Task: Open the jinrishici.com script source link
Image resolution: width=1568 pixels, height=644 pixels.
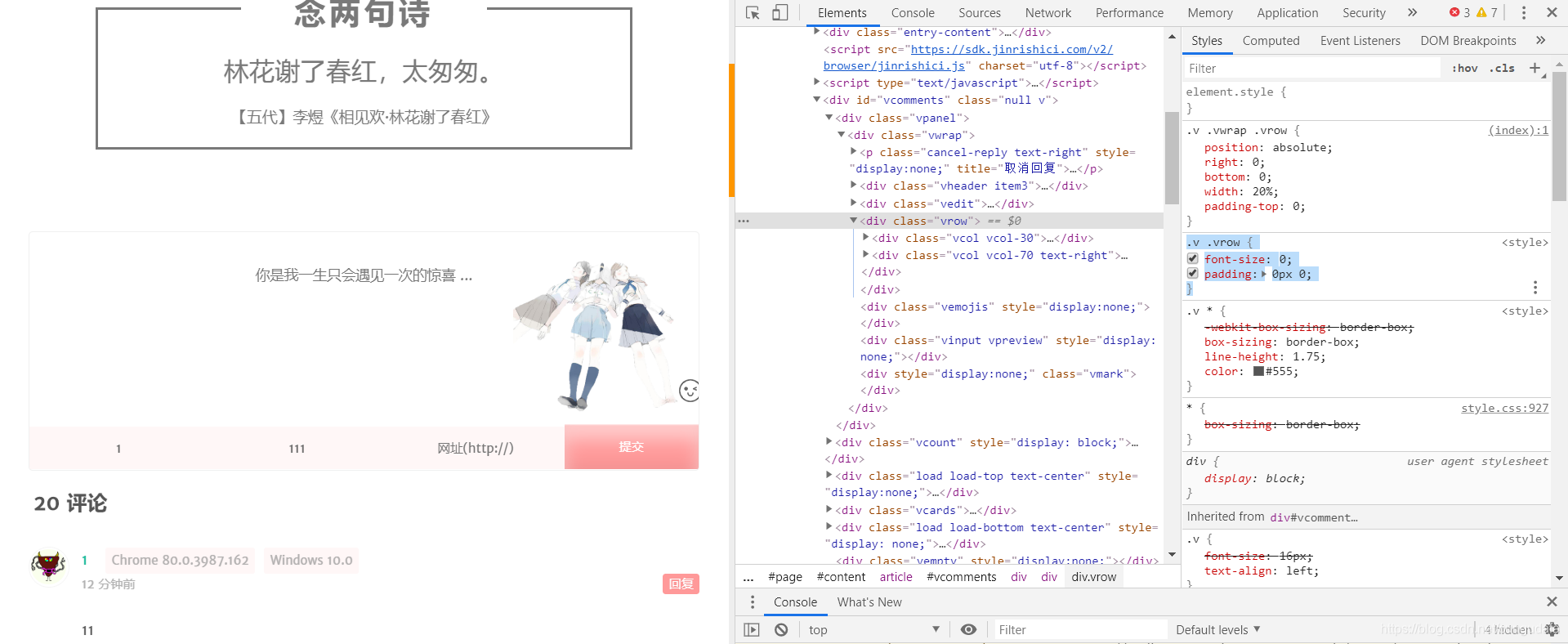Action: point(968,57)
